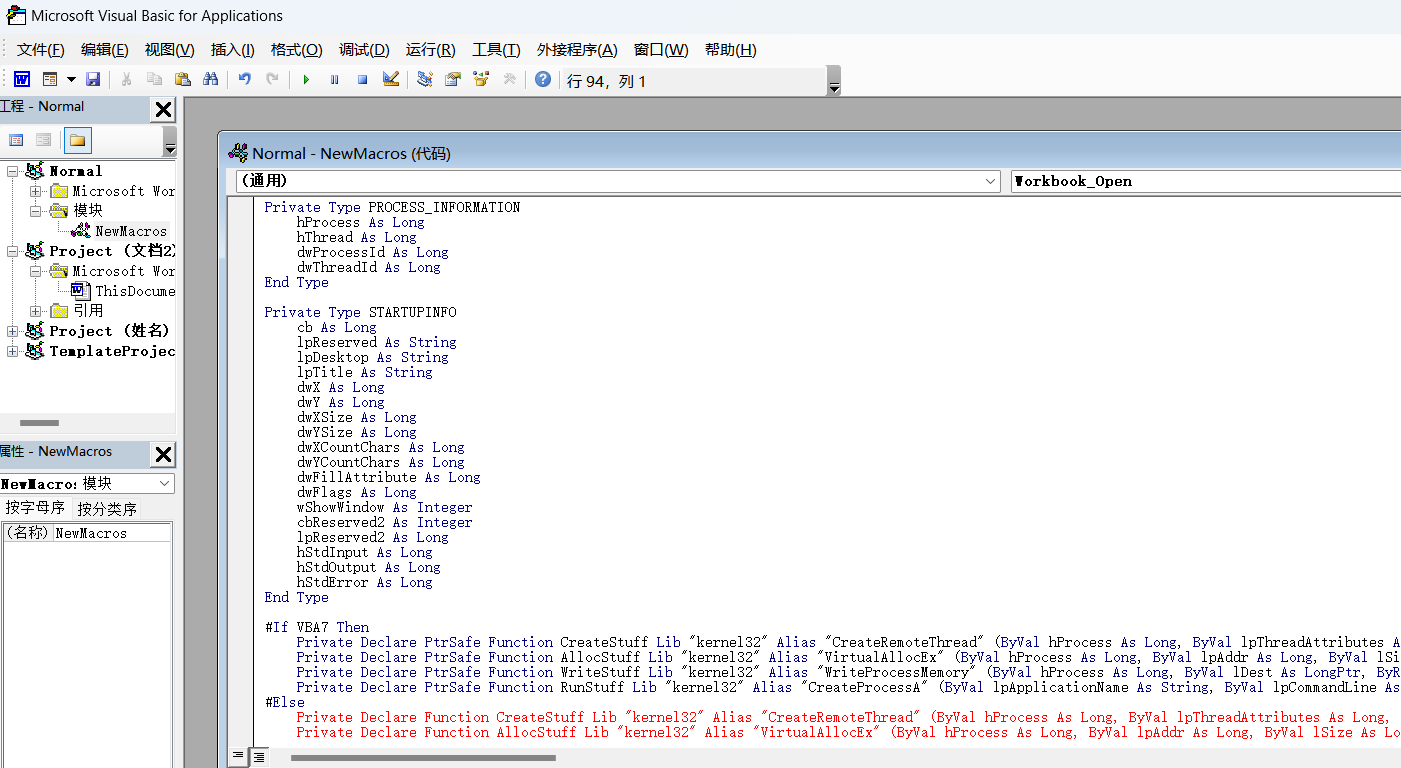The width and height of the screenshot is (1401, 768).
Task: Pause execution with Break icon
Action: (x=334, y=79)
